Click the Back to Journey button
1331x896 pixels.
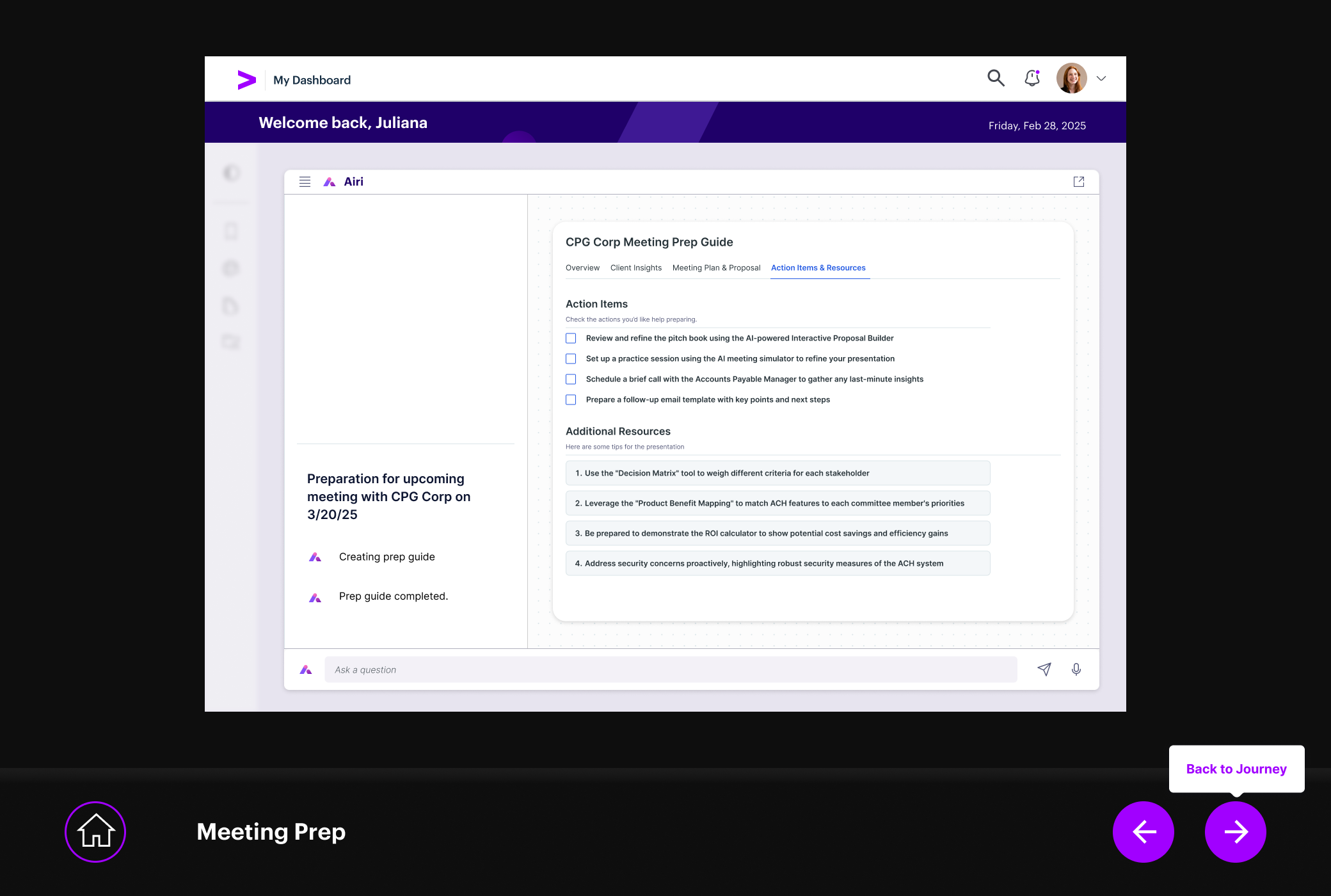click(x=1236, y=769)
